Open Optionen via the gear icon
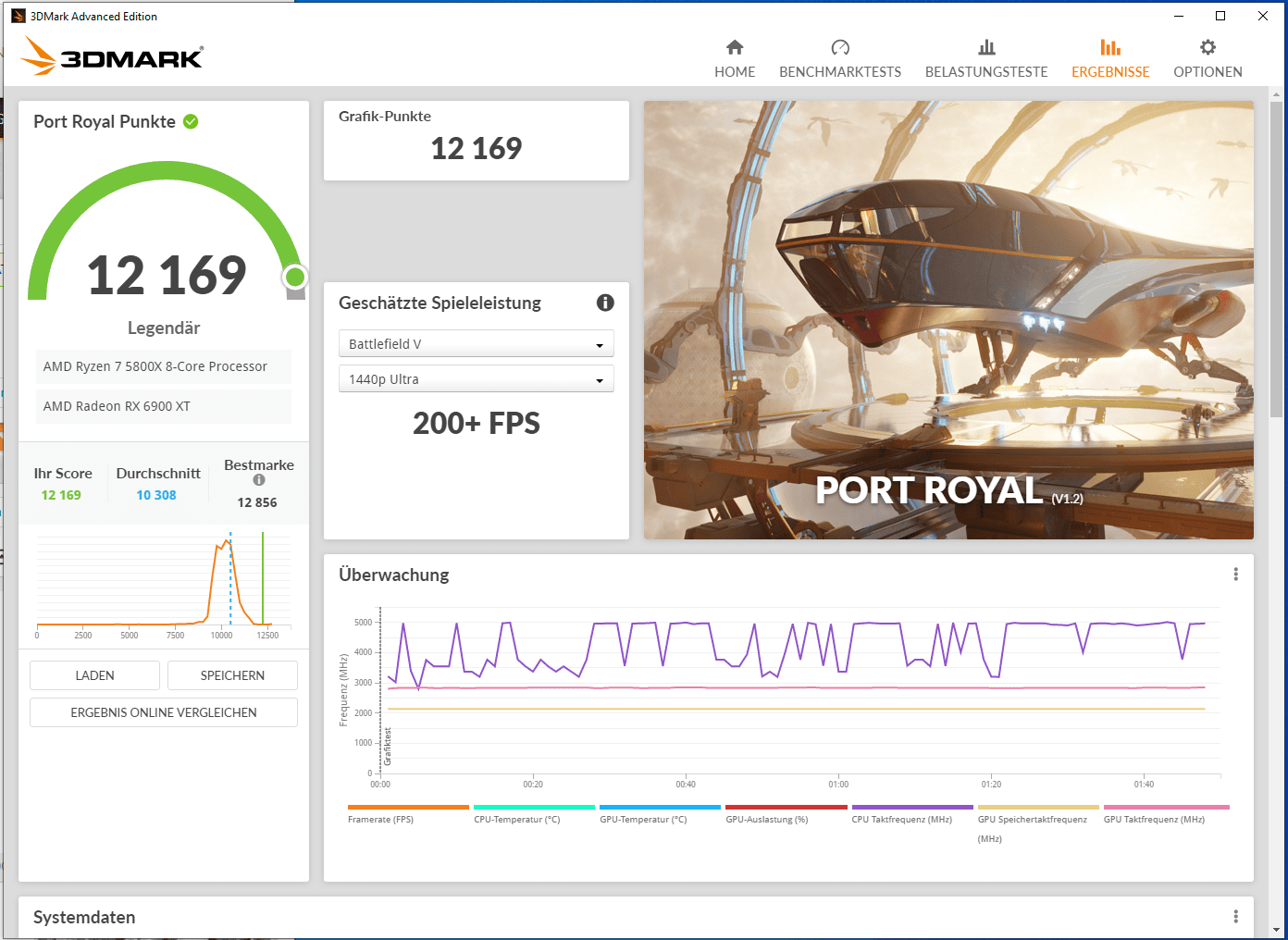 pyautogui.click(x=1207, y=47)
